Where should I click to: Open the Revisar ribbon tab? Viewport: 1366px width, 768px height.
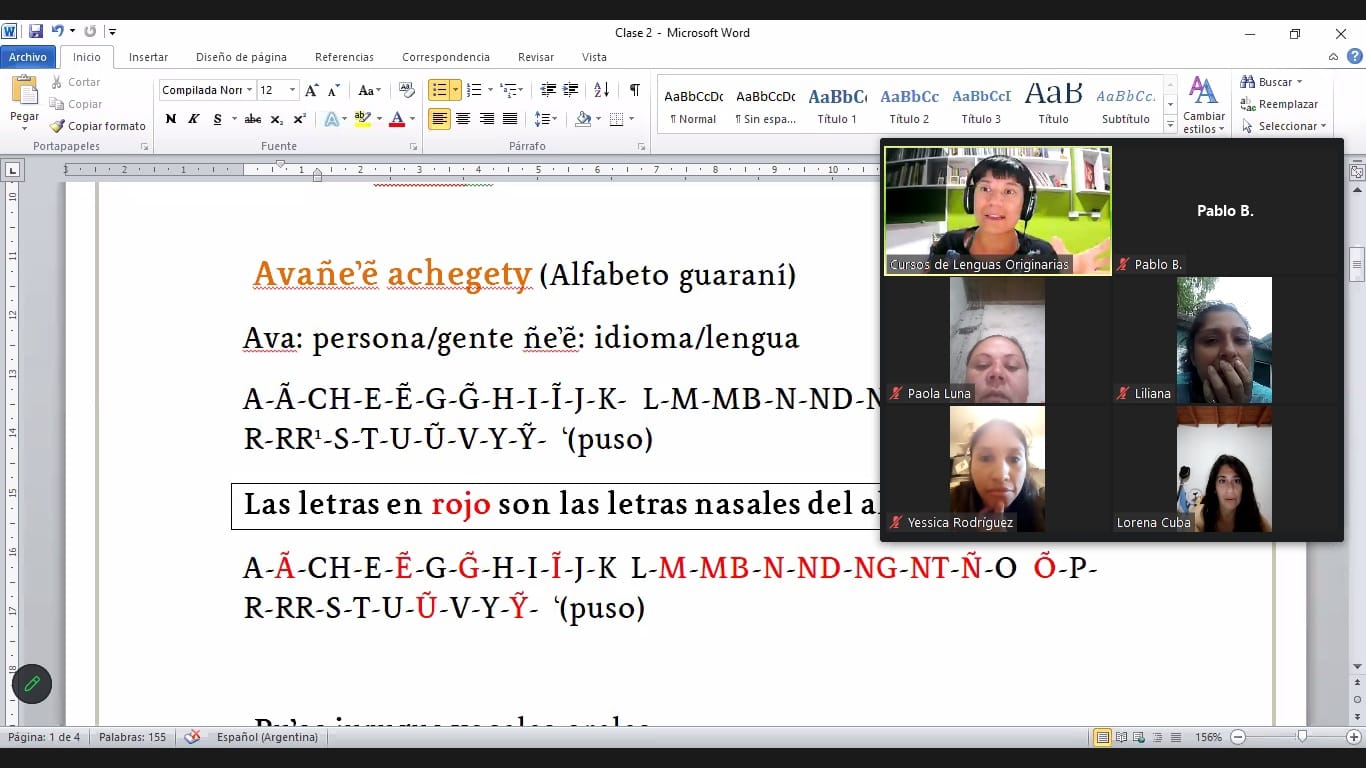(535, 57)
